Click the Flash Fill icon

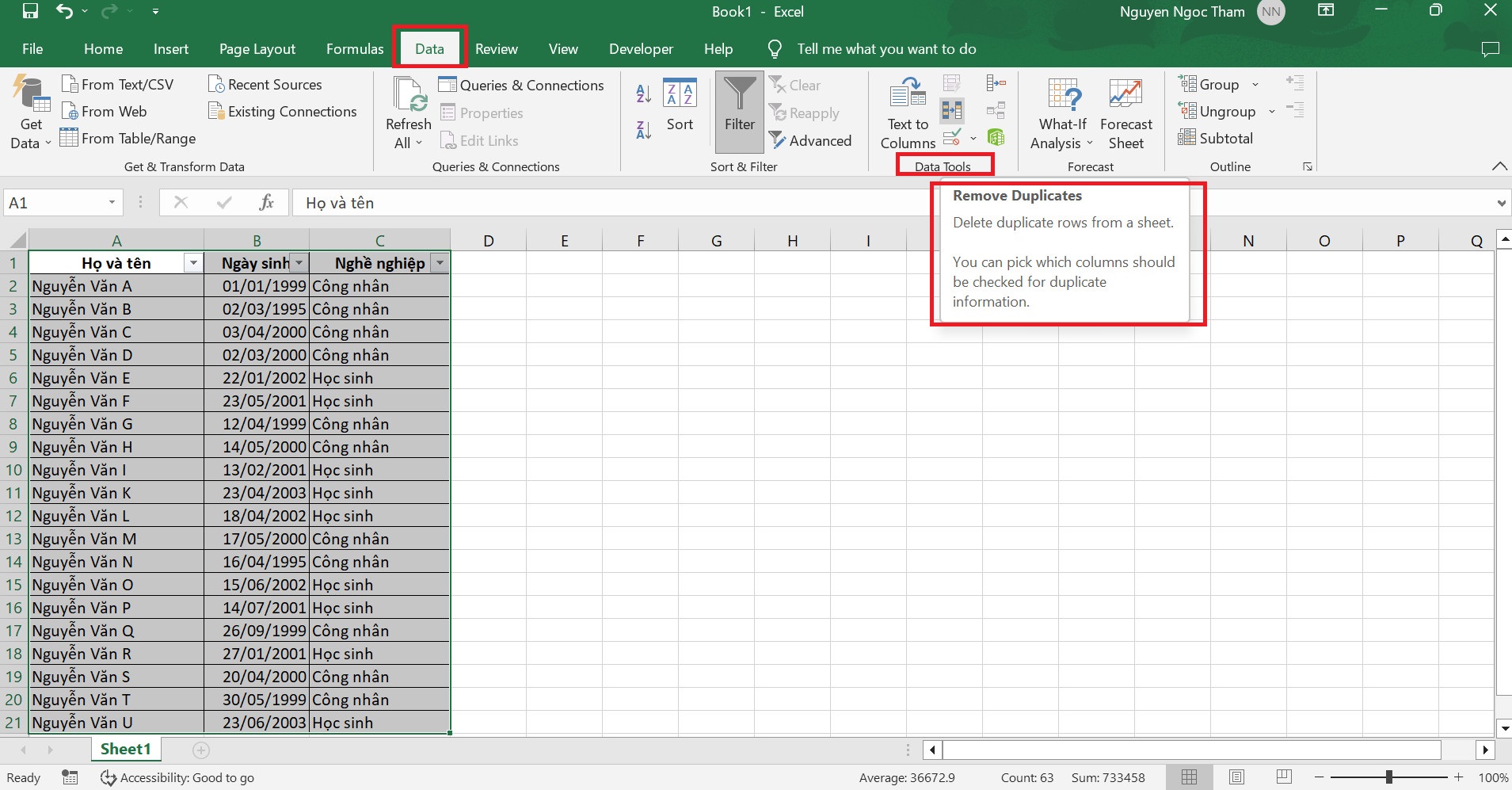click(952, 83)
